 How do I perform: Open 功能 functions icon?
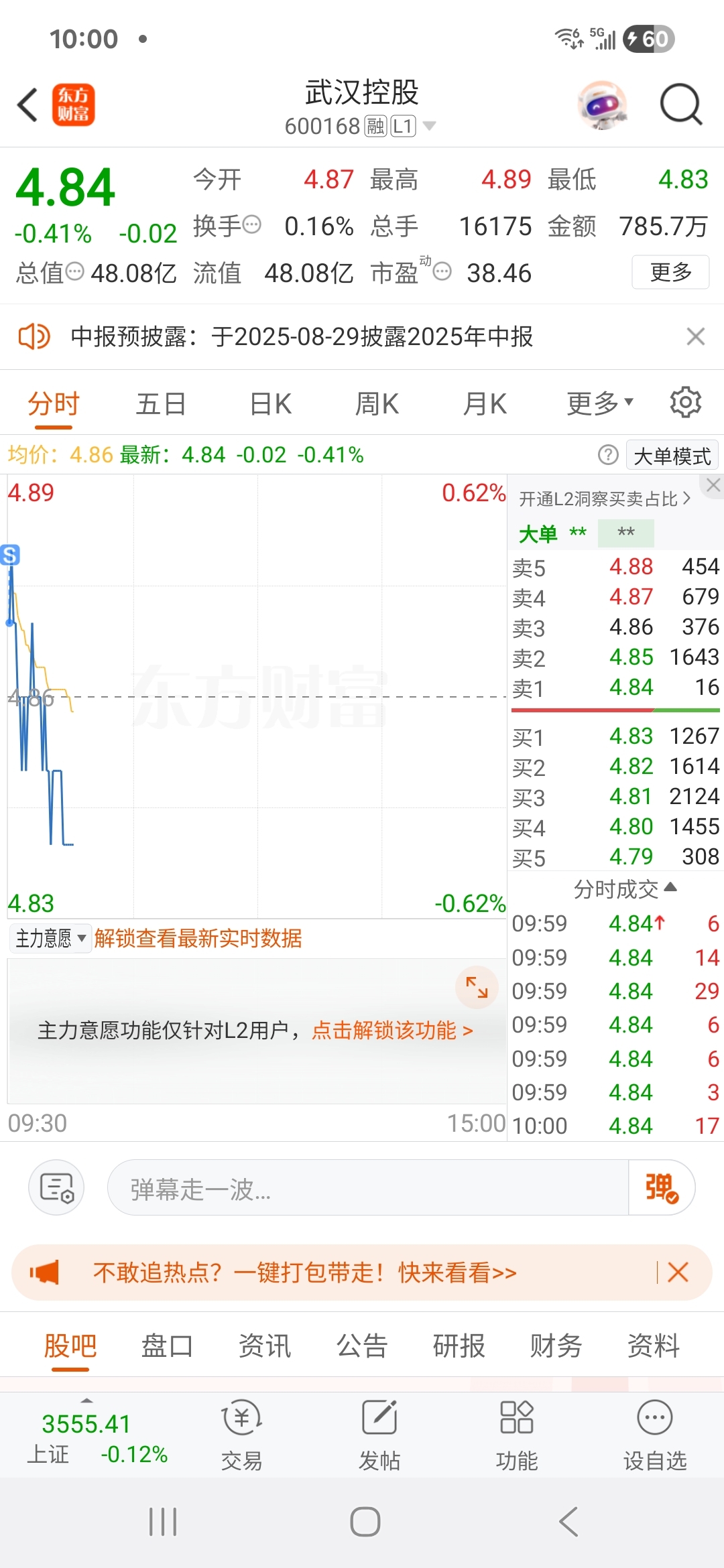click(x=517, y=1435)
